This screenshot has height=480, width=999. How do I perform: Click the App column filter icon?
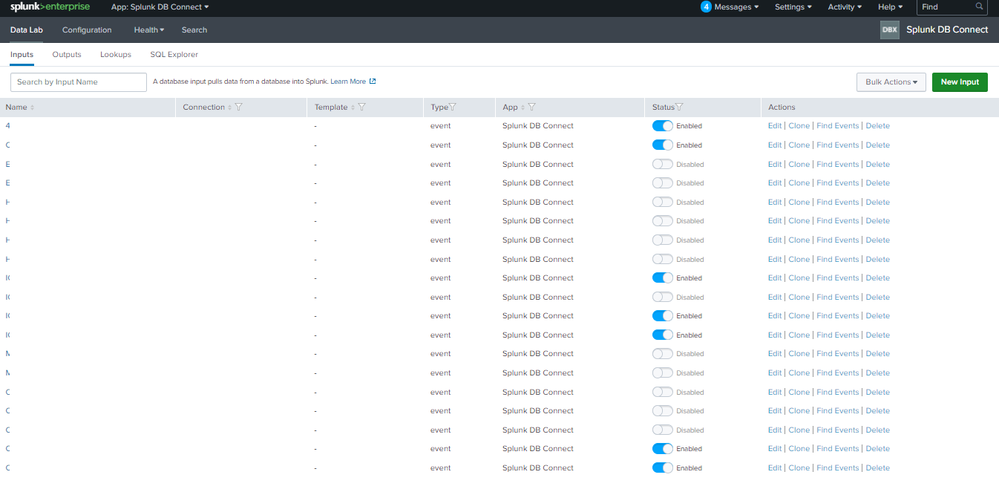(x=531, y=108)
